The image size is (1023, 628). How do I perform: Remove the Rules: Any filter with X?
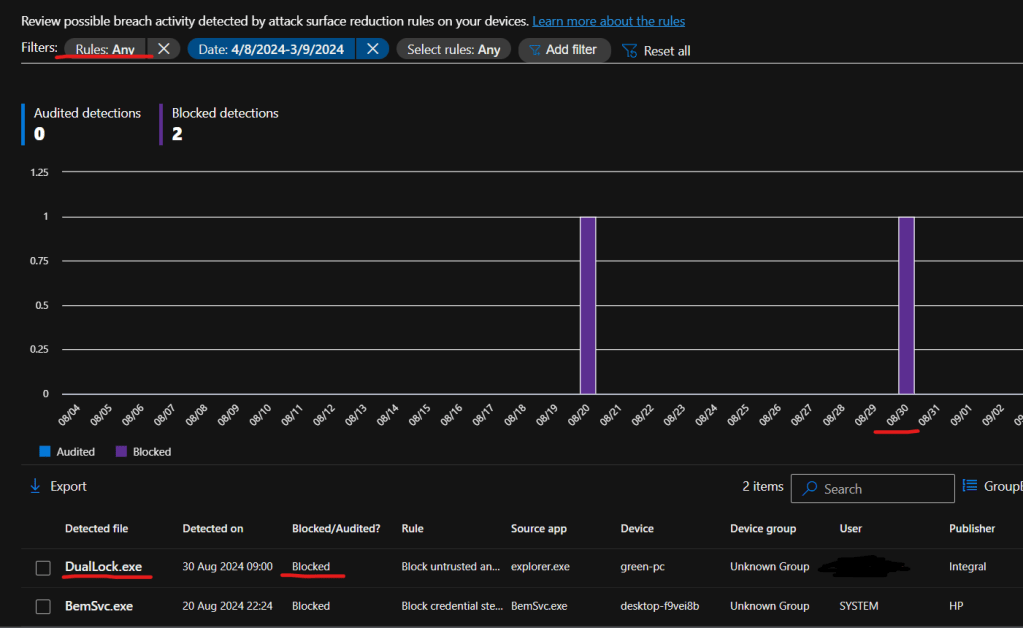(x=164, y=49)
